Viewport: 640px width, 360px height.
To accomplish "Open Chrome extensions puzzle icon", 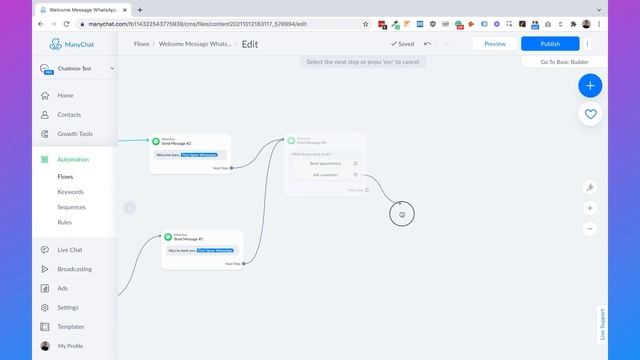I will [x=573, y=24].
